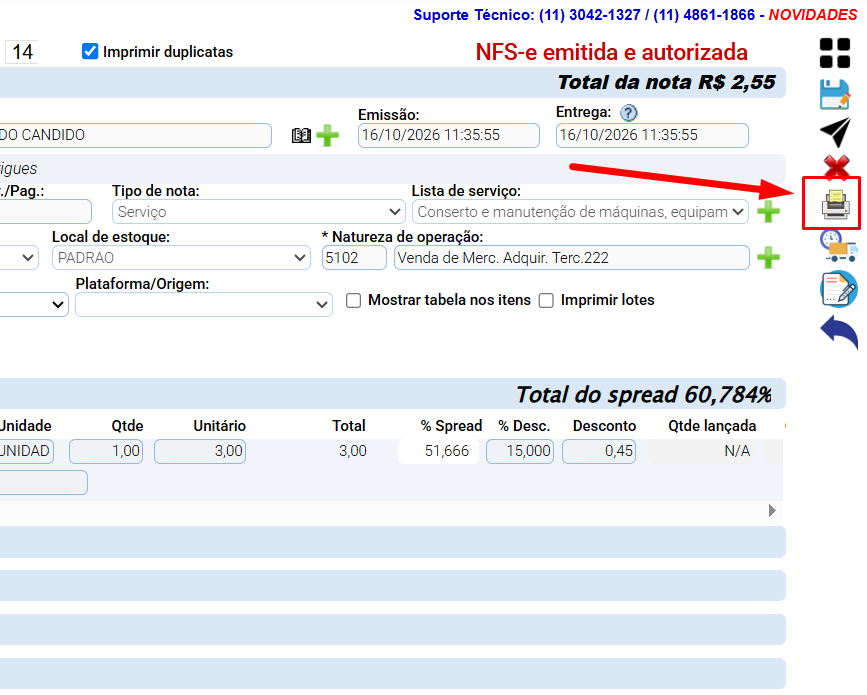Viewport: 867px width, 695px height.
Task: Click the UNIDAD unit field
Action: [x=27, y=451]
